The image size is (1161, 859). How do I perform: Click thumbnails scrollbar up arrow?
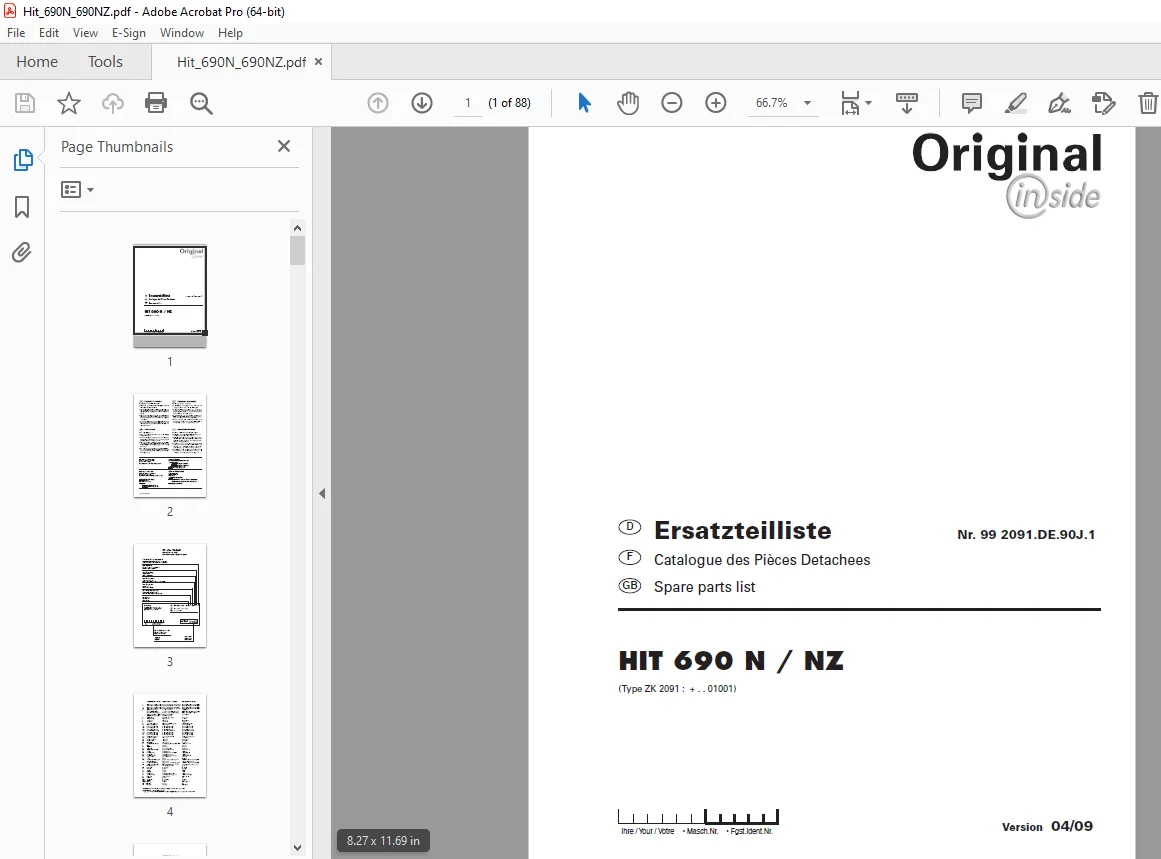tap(297, 228)
